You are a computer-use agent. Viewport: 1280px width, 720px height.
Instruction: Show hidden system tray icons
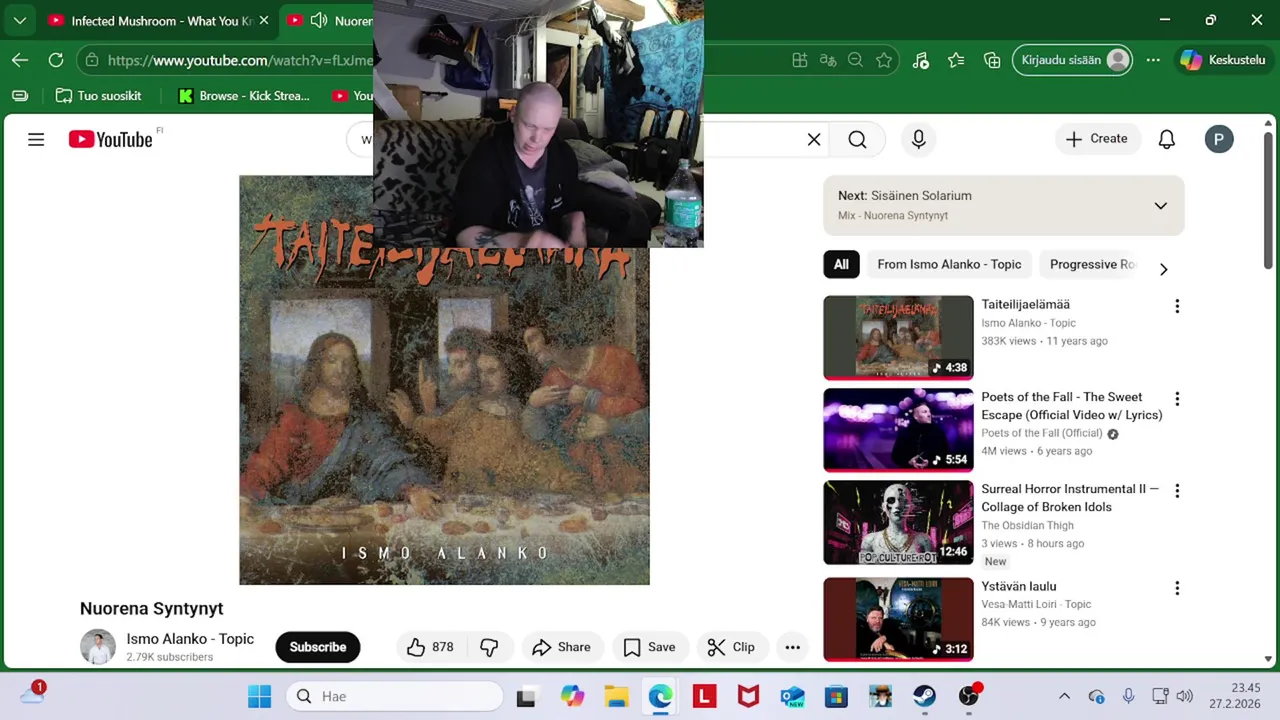click(1064, 696)
